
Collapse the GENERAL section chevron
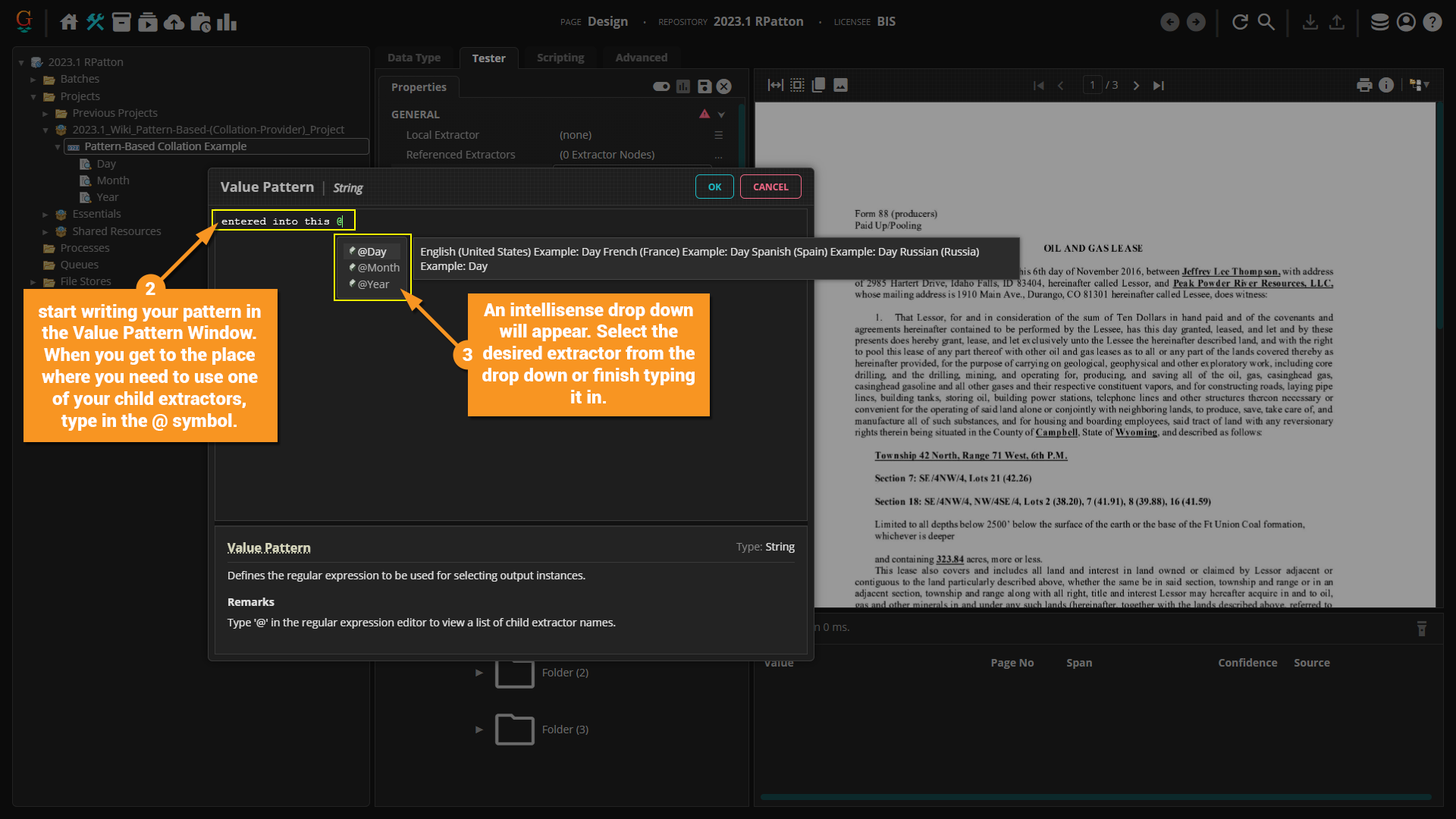pyautogui.click(x=721, y=115)
